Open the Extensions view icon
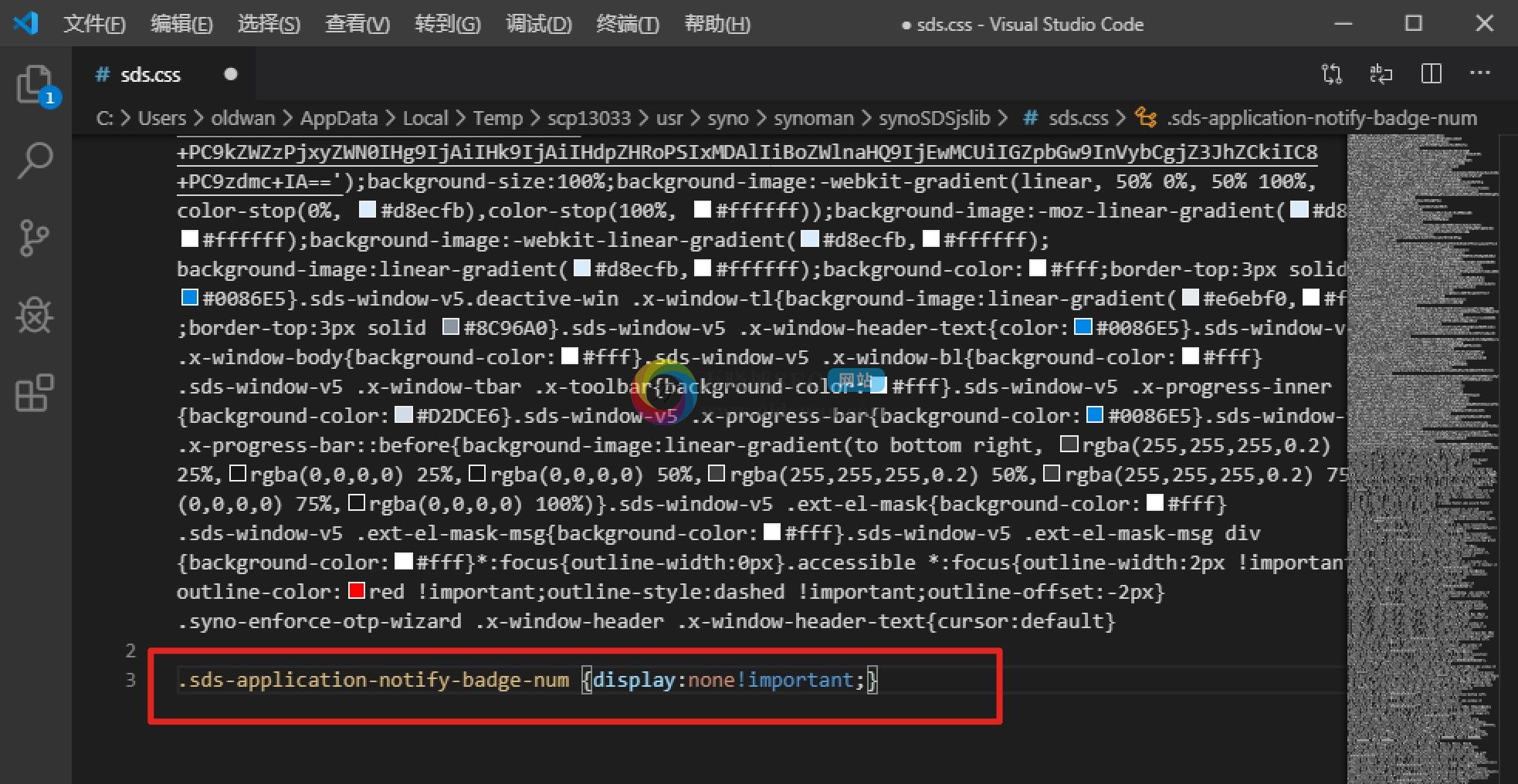Image resolution: width=1518 pixels, height=784 pixels. click(x=34, y=393)
